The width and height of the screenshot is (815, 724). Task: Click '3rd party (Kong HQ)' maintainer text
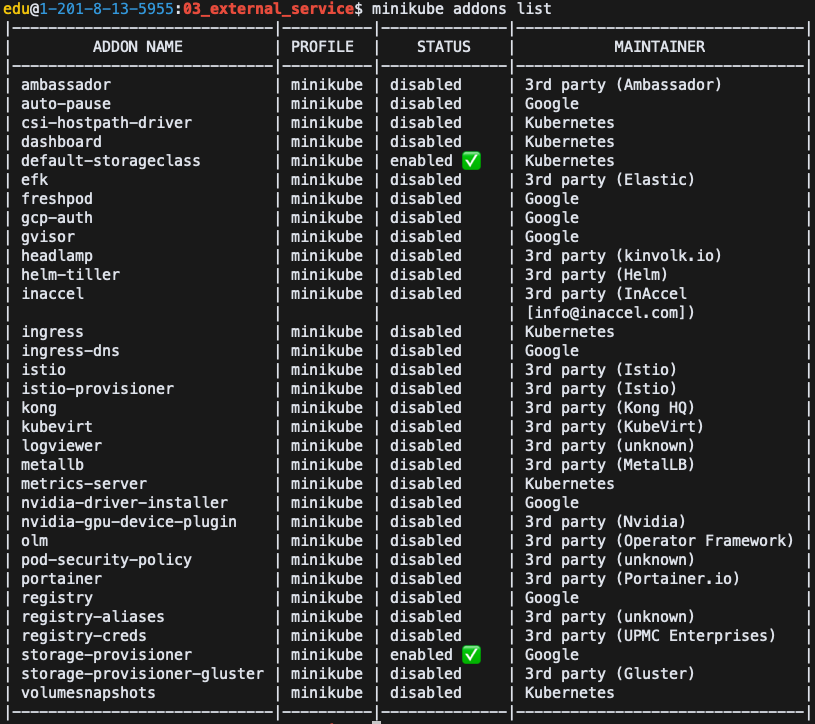pyautogui.click(x=610, y=407)
